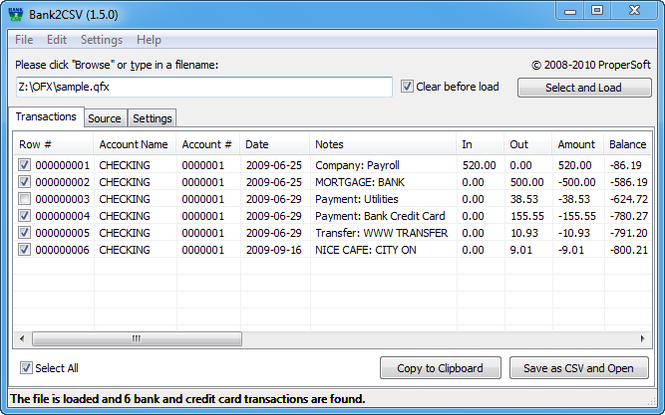Uncheck row 000000006 checkbox
The width and height of the screenshot is (665, 415).
point(24,250)
